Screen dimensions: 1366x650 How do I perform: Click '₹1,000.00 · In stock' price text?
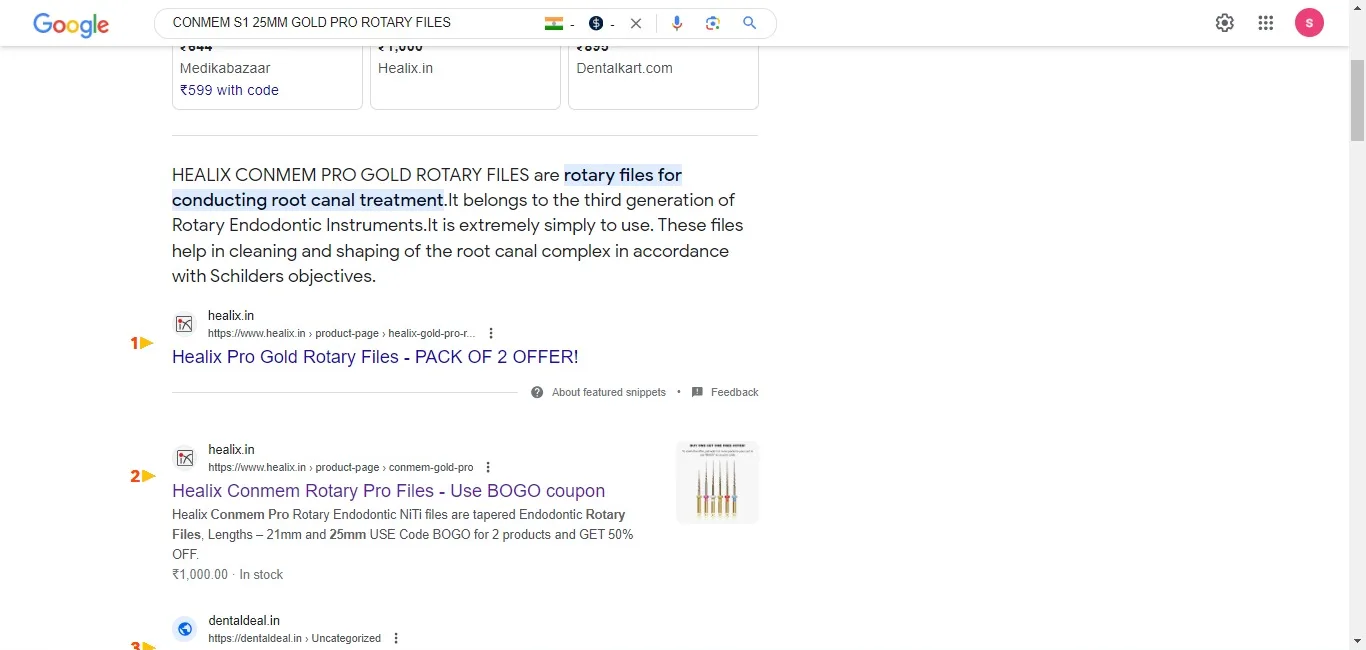pyautogui.click(x=227, y=574)
